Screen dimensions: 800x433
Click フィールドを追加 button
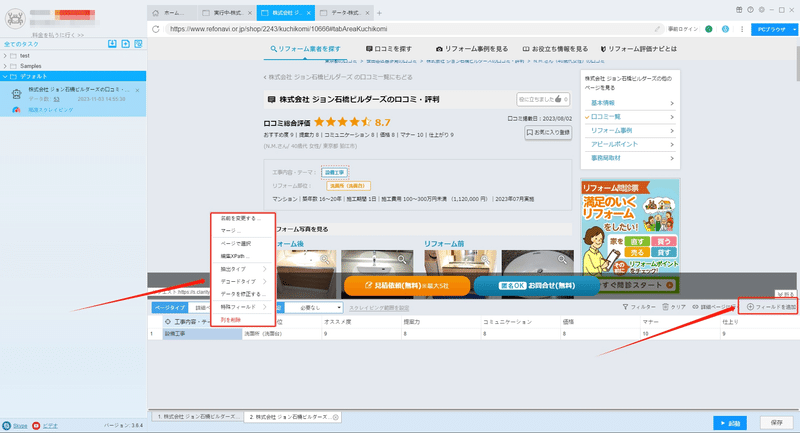point(771,307)
